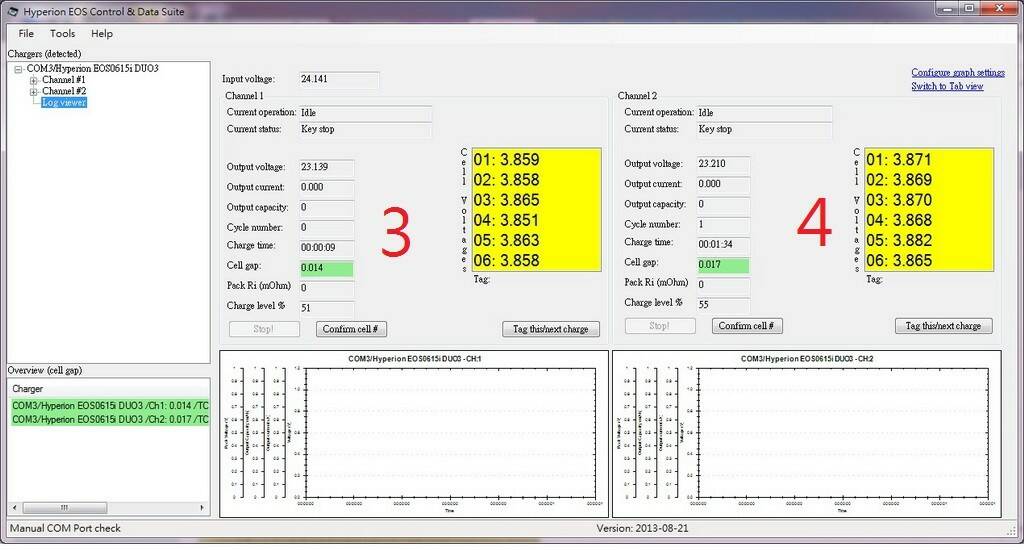The image size is (1024, 550).
Task: Click Channel 1 cell 01: 3.859 voltage
Action: point(507,160)
